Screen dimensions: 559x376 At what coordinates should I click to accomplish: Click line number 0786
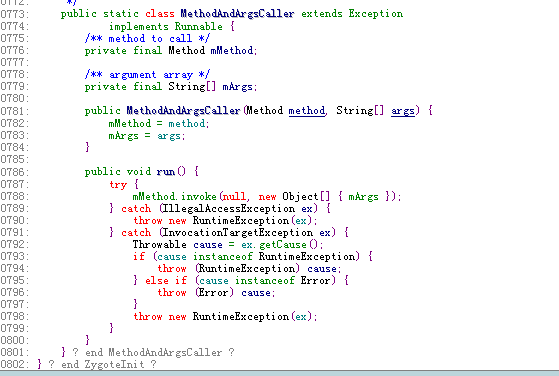14,172
